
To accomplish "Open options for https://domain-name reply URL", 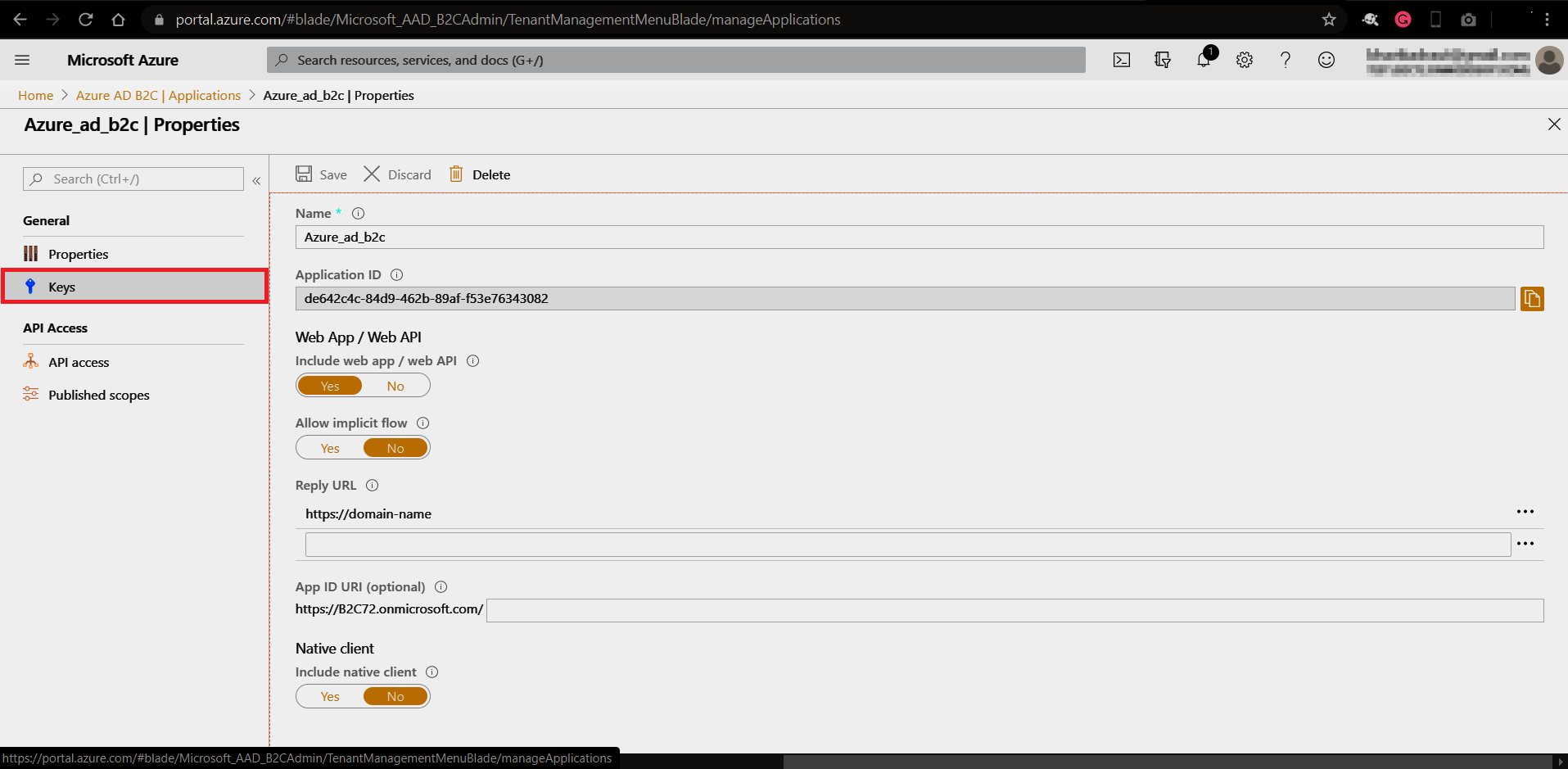I will (1525, 512).
